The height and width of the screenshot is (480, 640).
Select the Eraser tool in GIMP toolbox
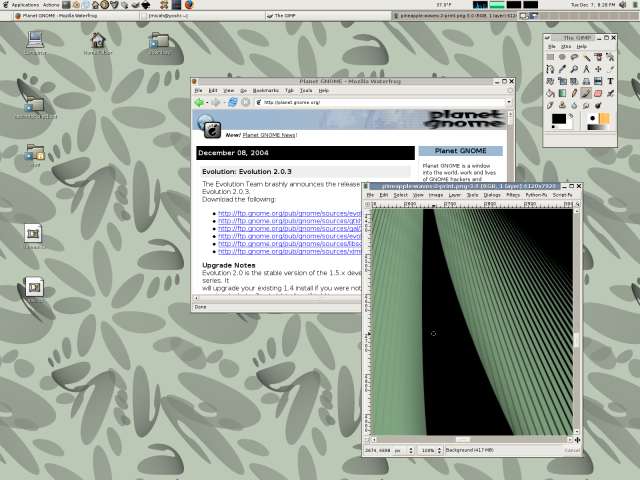598,93
